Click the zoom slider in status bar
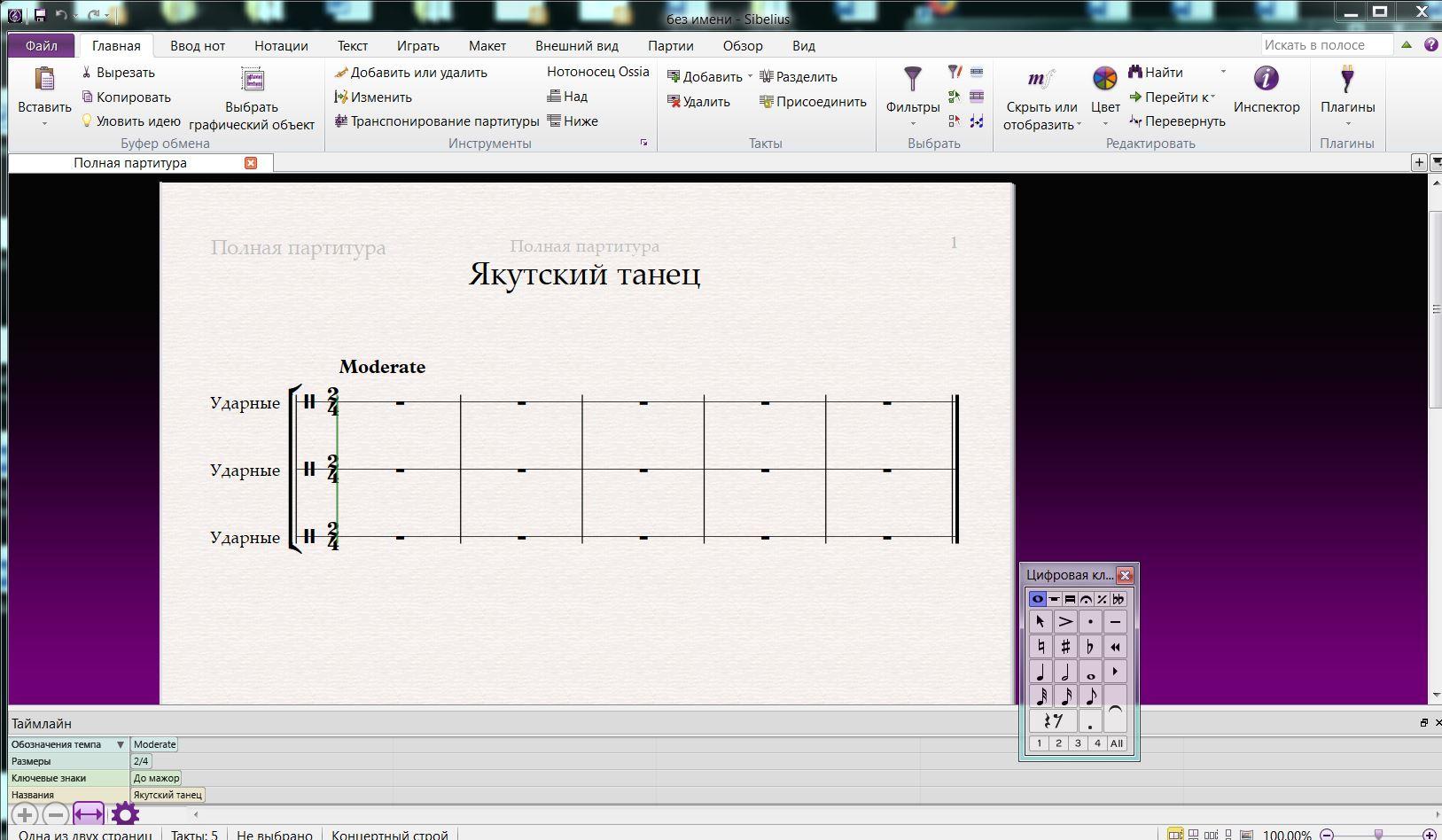Image resolution: width=1442 pixels, height=840 pixels. (x=1377, y=835)
